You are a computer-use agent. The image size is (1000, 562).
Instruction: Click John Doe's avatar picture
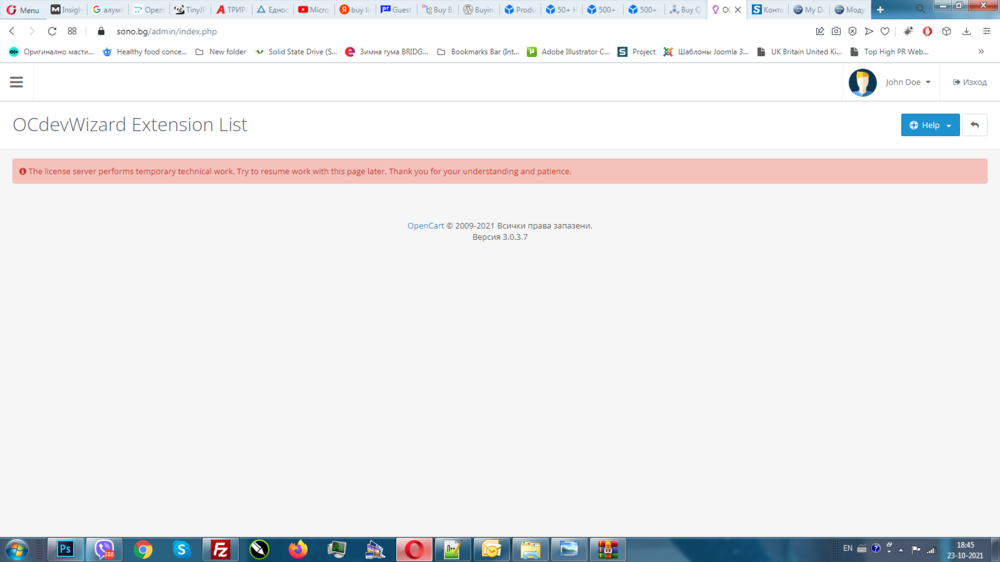(862, 82)
